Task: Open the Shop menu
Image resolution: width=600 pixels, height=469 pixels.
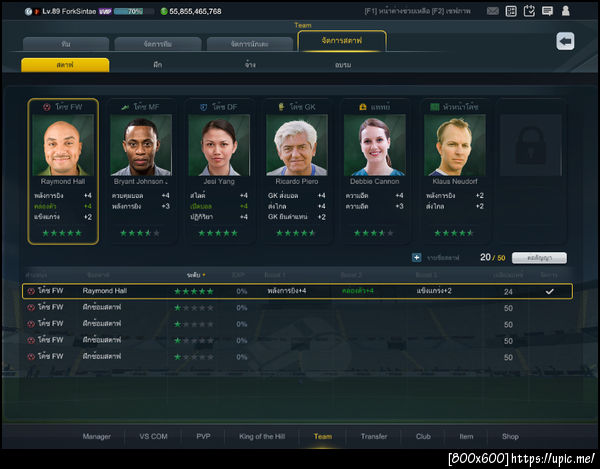Action: pyautogui.click(x=510, y=436)
